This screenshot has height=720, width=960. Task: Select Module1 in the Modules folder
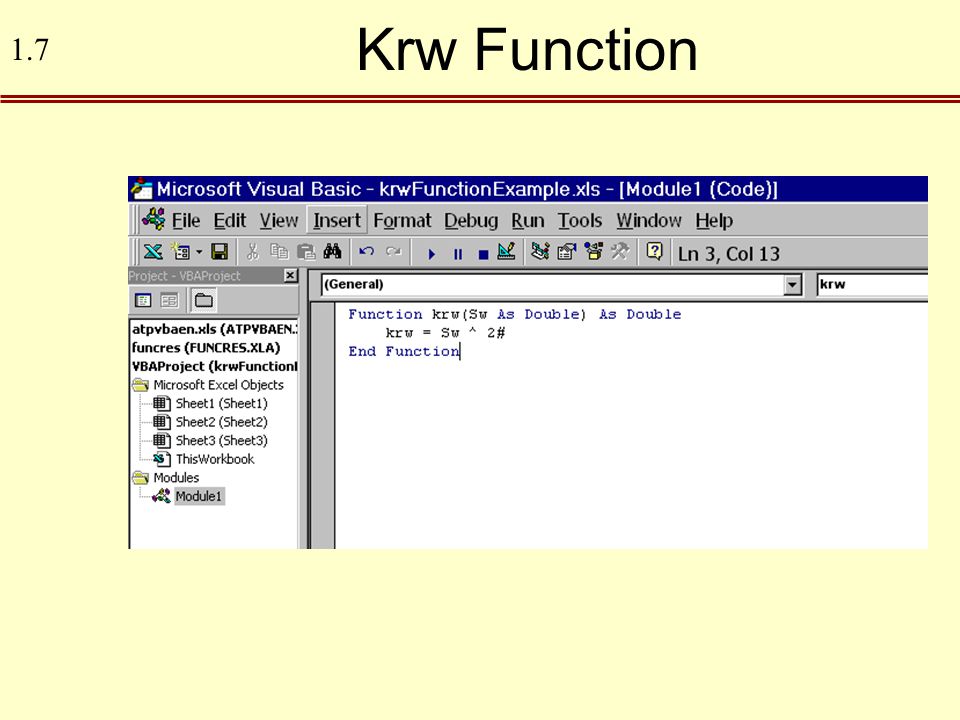[198, 496]
